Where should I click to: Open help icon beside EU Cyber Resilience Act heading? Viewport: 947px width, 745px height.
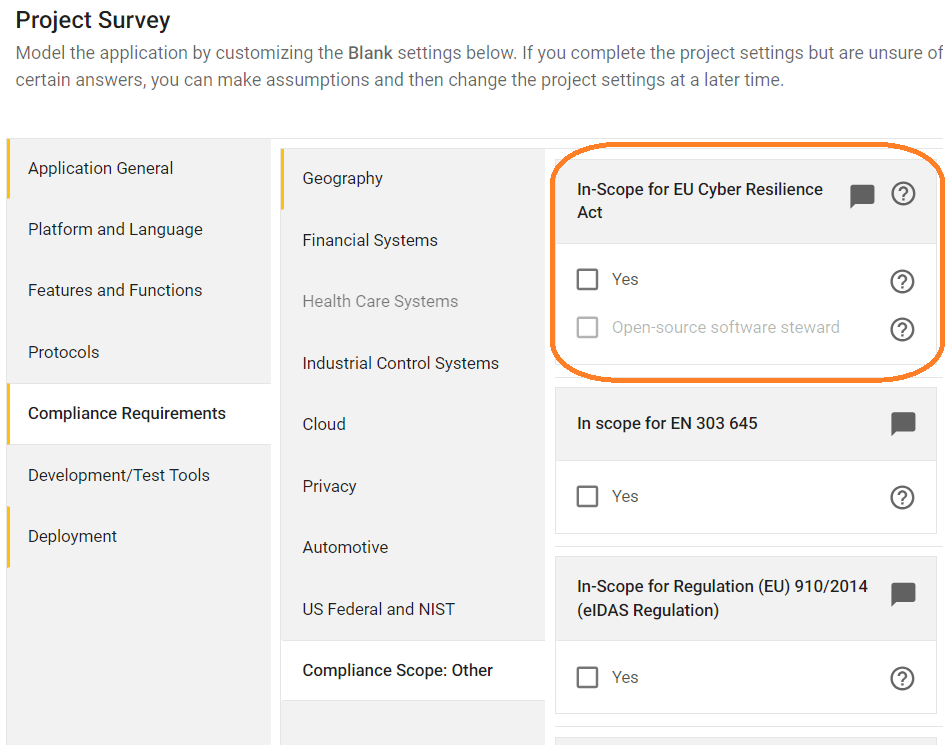pos(903,194)
